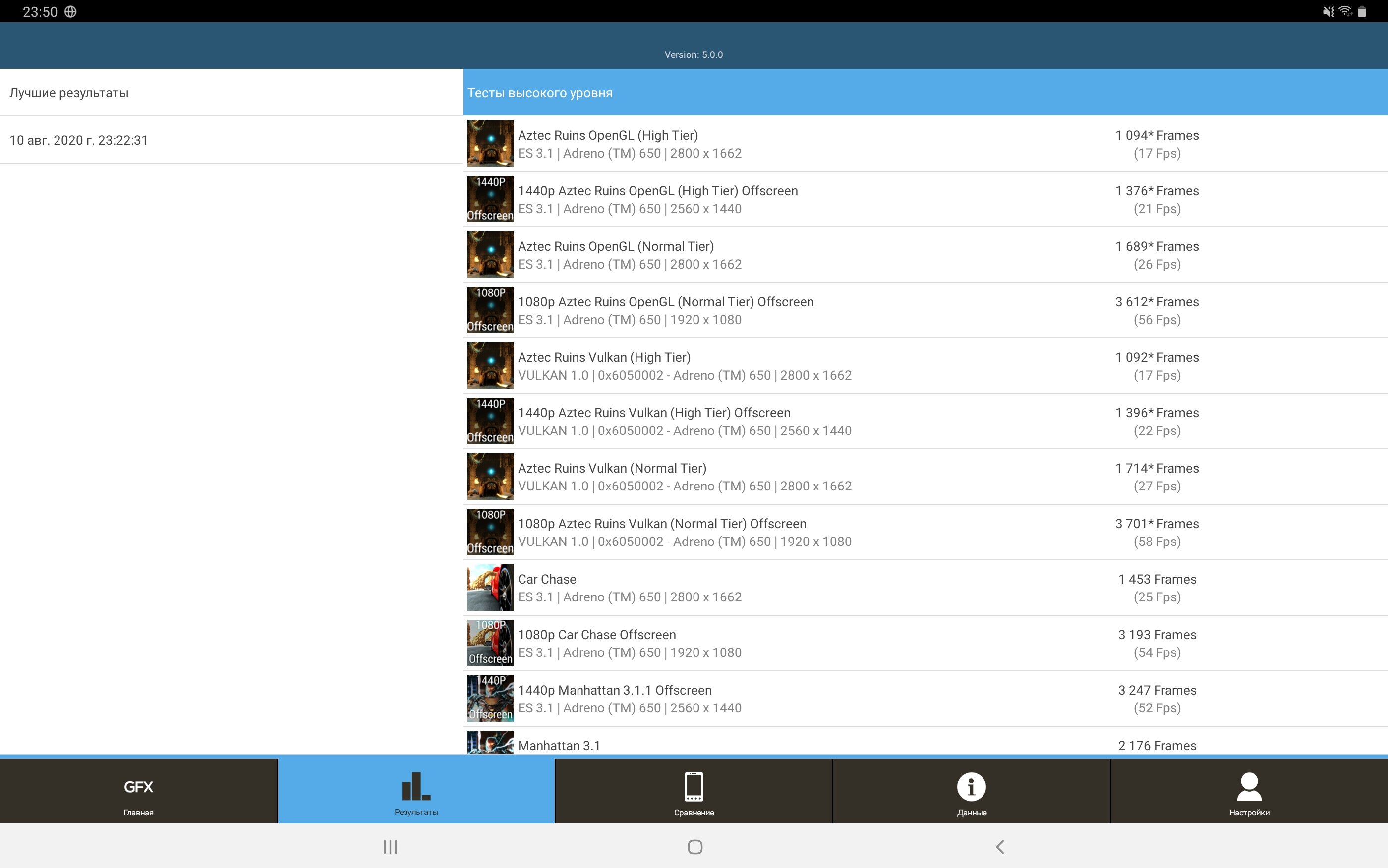1388x868 pixels.
Task: Open 1080p Aztec Ruins OpenGL Offscreen thumbnail
Action: [490, 310]
